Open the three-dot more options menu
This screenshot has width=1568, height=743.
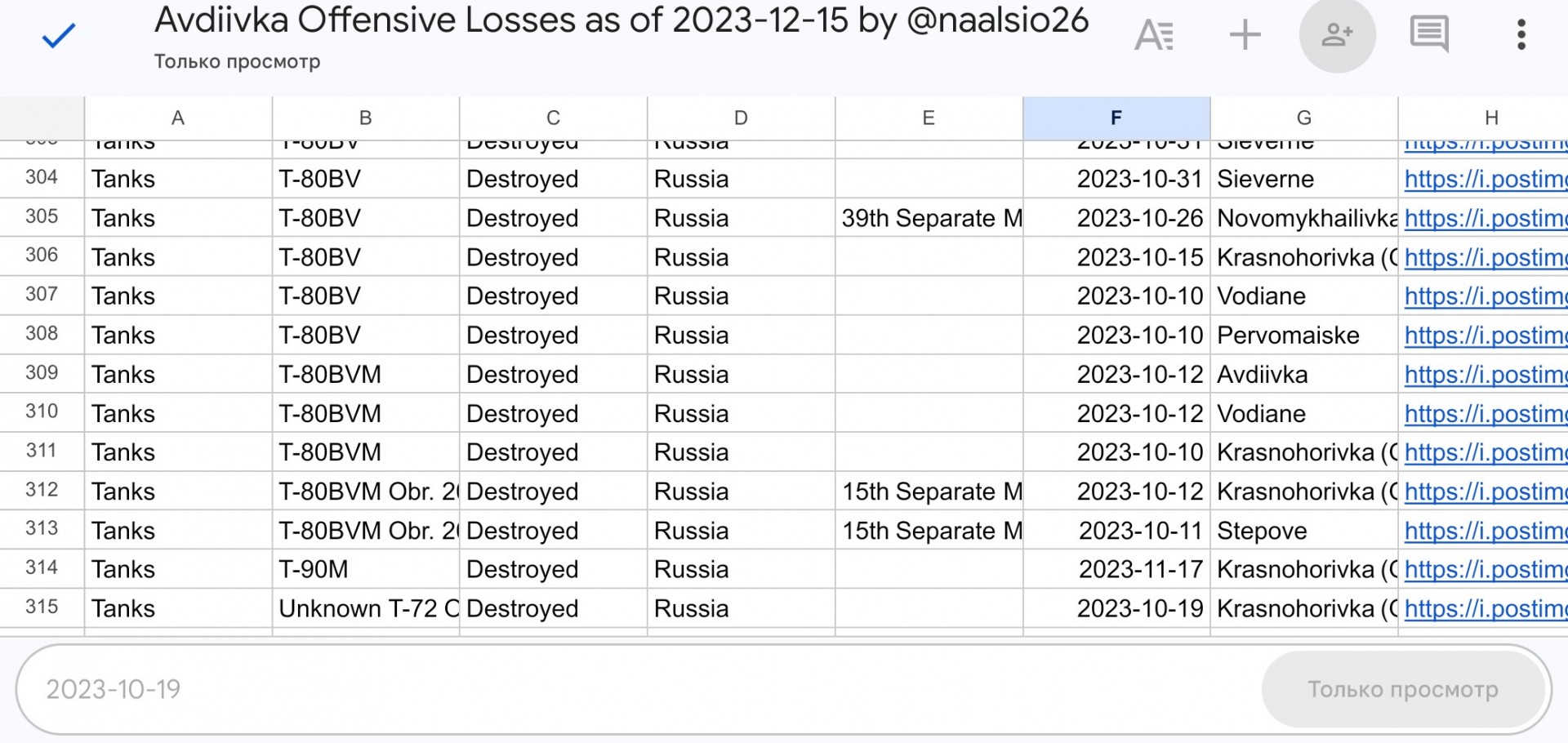(1521, 35)
